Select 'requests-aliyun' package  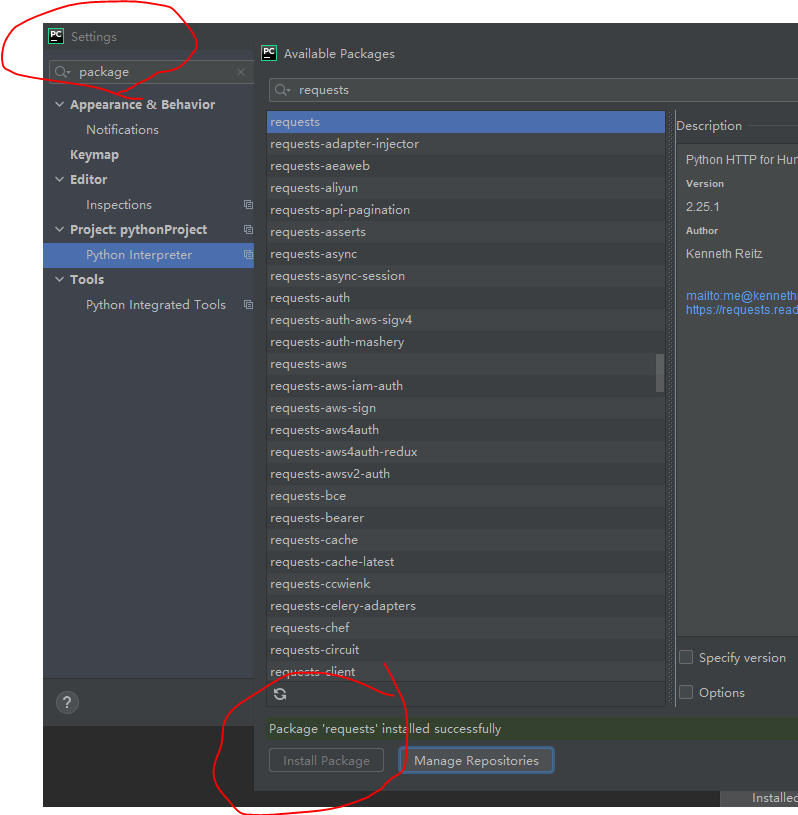point(466,188)
